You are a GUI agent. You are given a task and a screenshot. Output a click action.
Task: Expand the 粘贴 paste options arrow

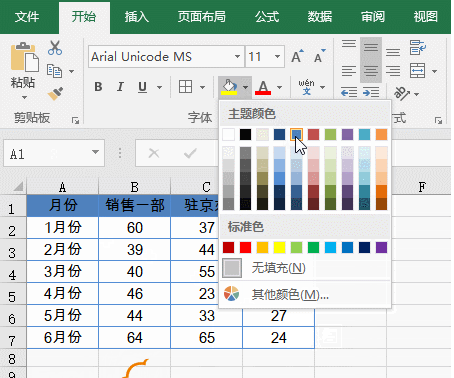[x=24, y=98]
